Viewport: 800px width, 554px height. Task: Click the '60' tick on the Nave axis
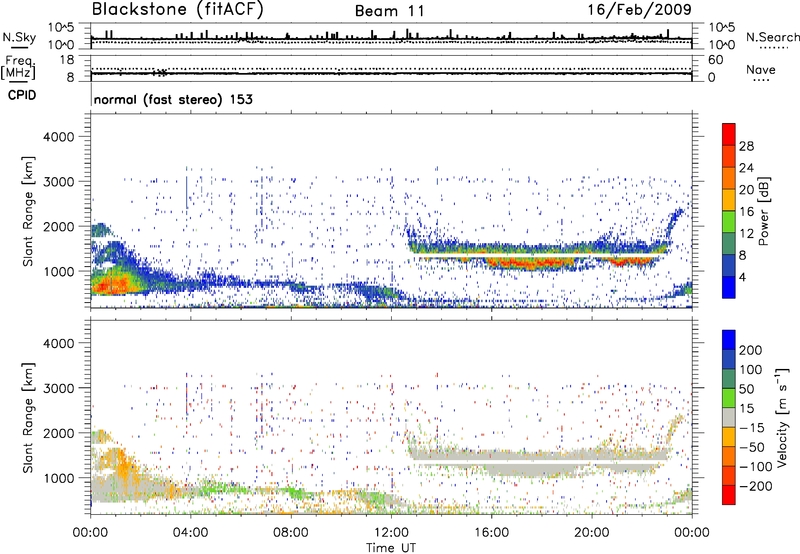[715, 60]
